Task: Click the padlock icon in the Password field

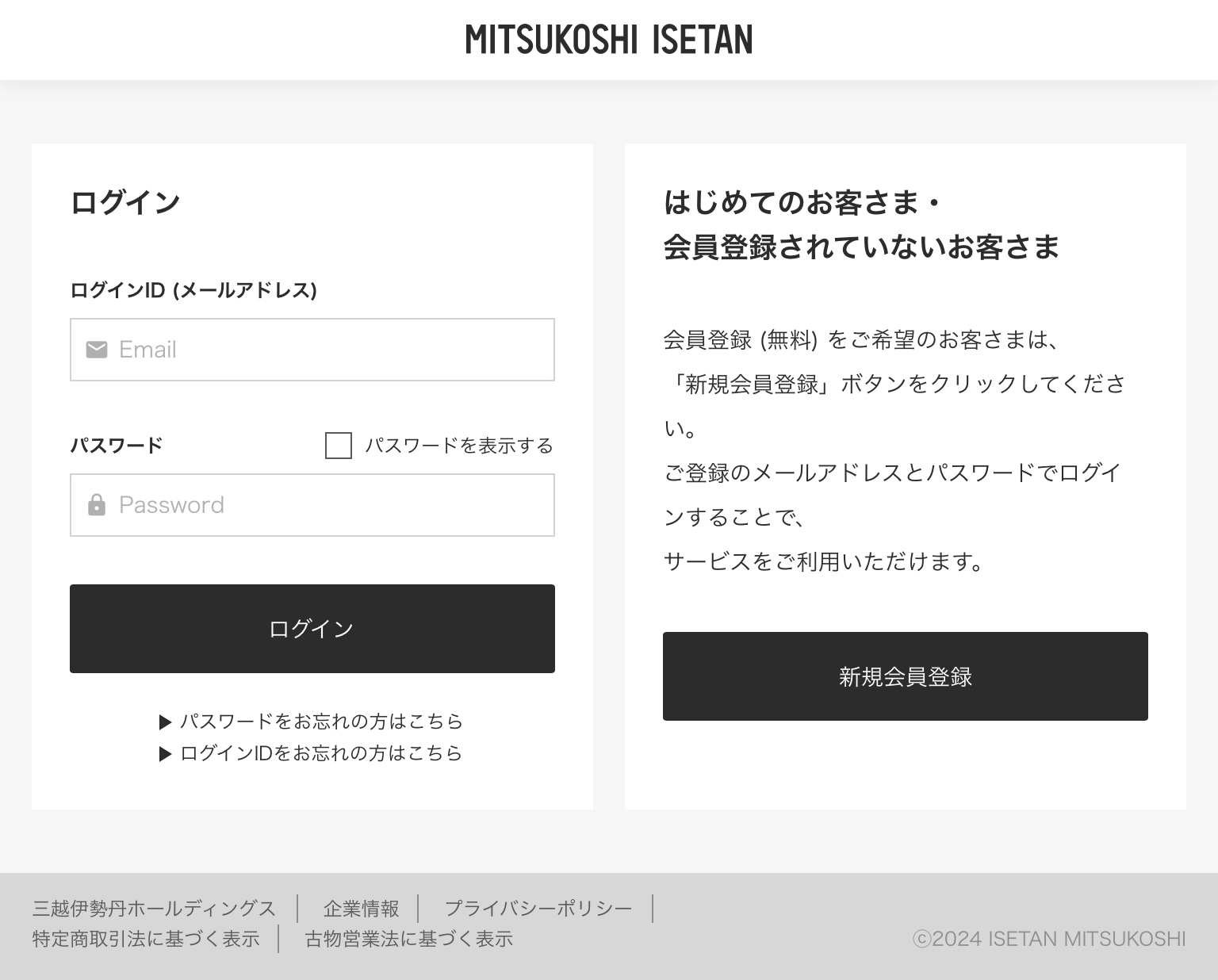Action: 97,505
